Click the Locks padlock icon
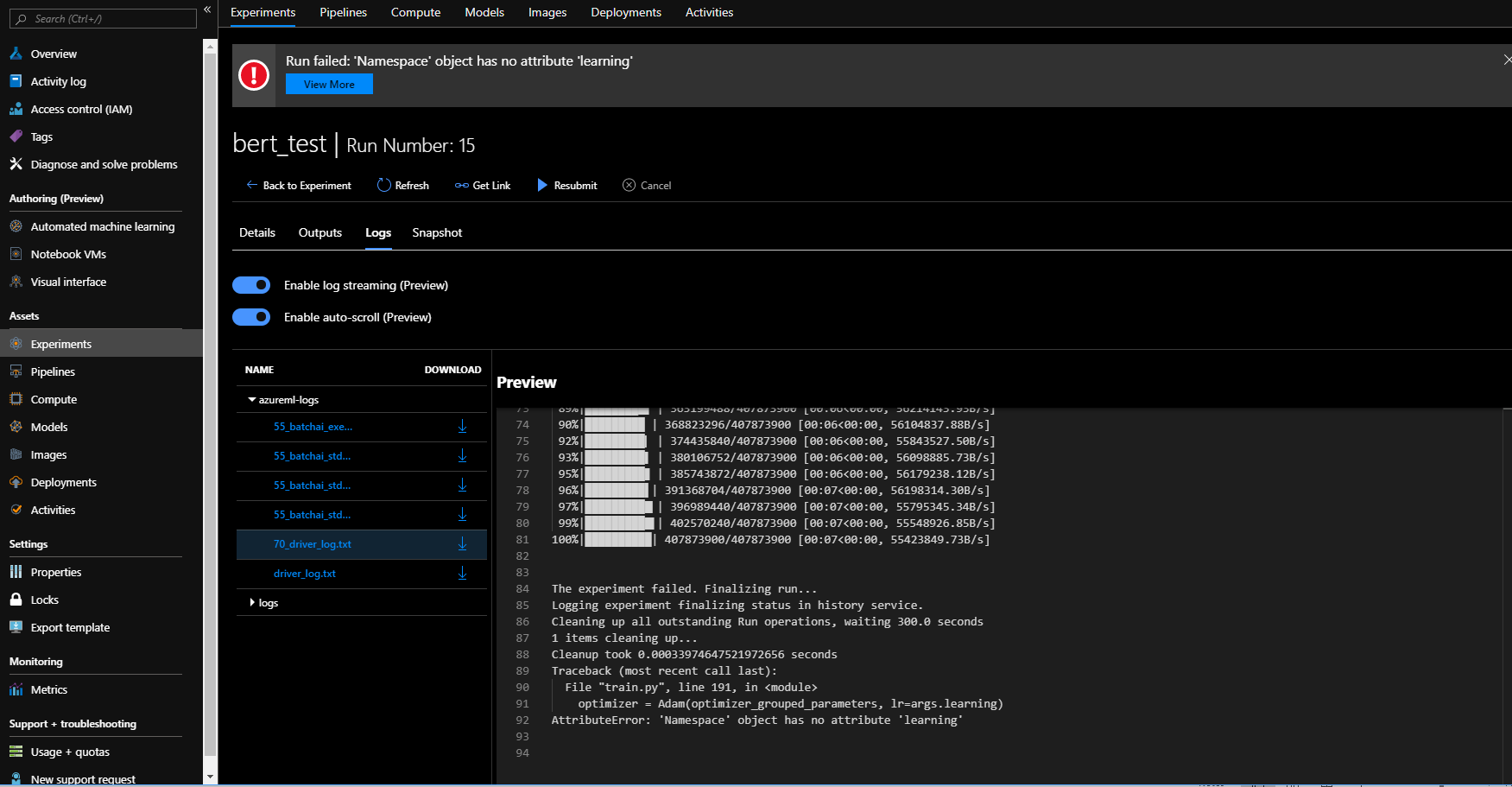 tap(16, 600)
